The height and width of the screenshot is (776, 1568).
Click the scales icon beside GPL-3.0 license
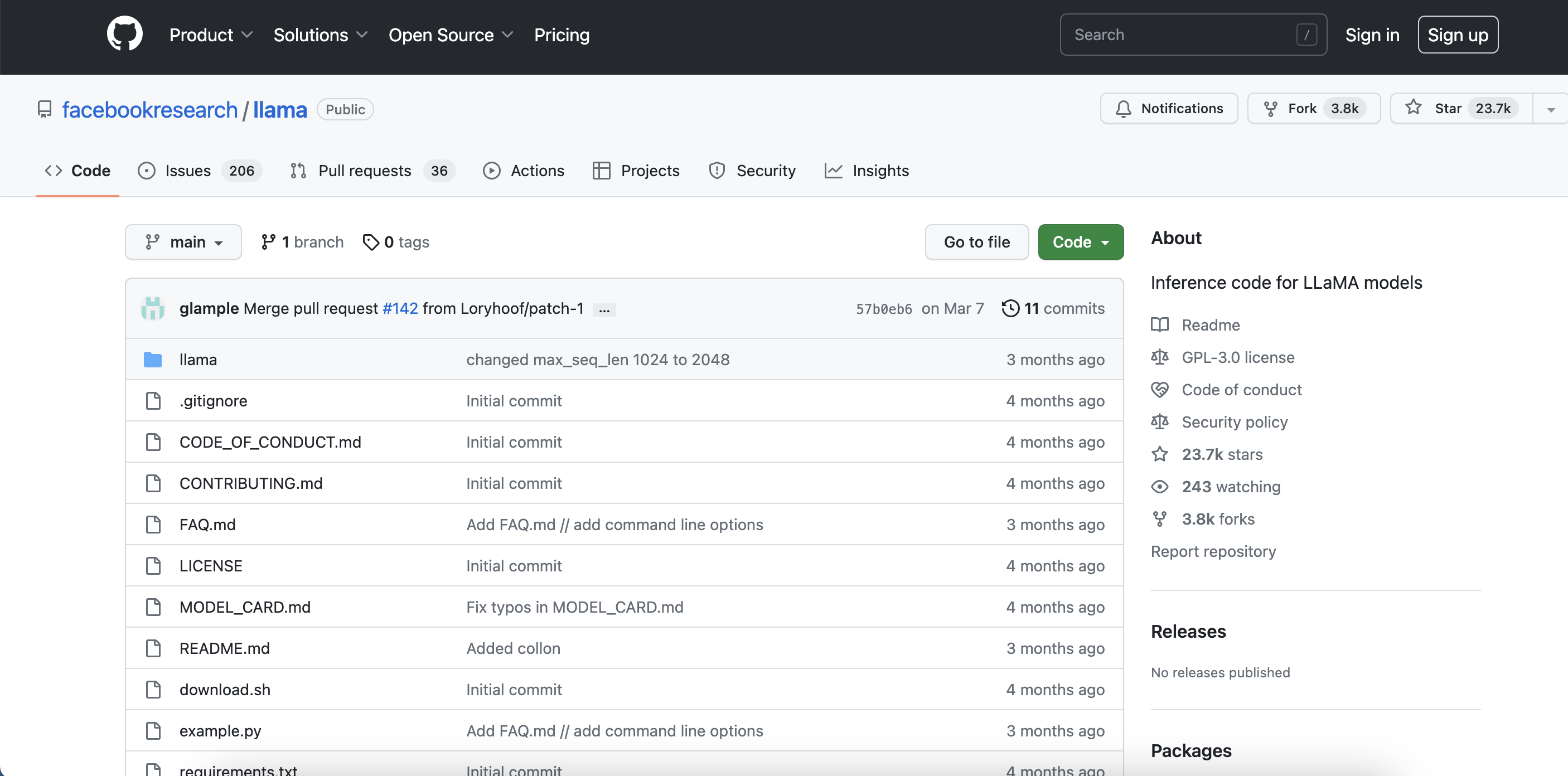tap(1160, 357)
